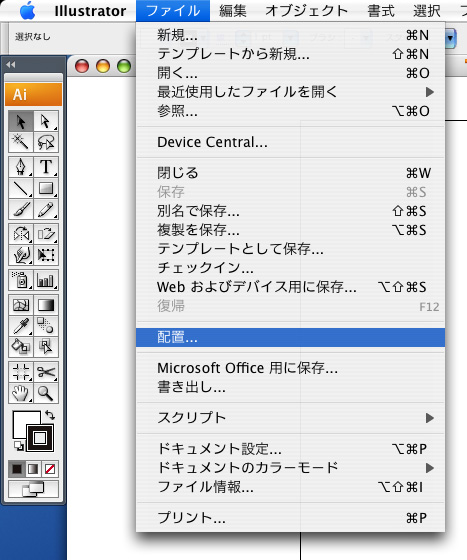Image resolution: width=467 pixels, height=560 pixels.
Task: Select the Paintbrush tool
Action: [21, 209]
